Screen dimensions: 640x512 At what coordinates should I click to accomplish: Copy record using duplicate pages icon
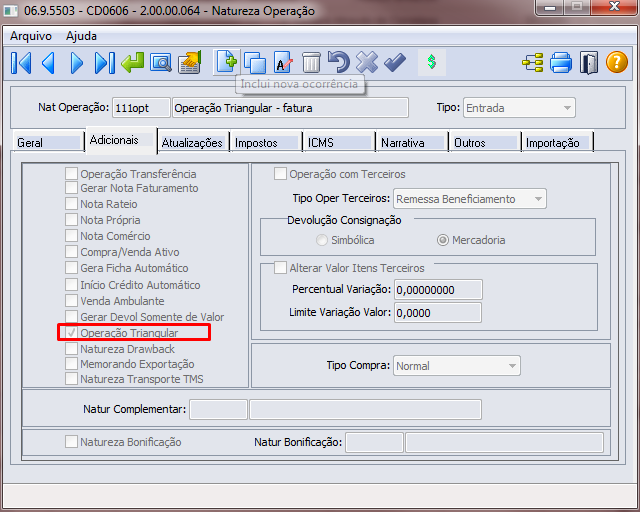click(255, 63)
